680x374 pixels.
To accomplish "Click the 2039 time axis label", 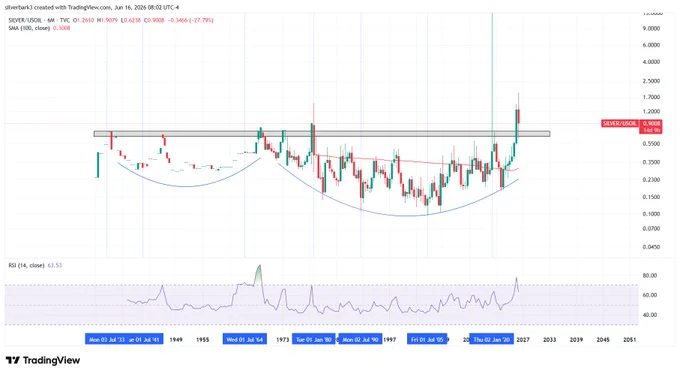I will pos(576,340).
